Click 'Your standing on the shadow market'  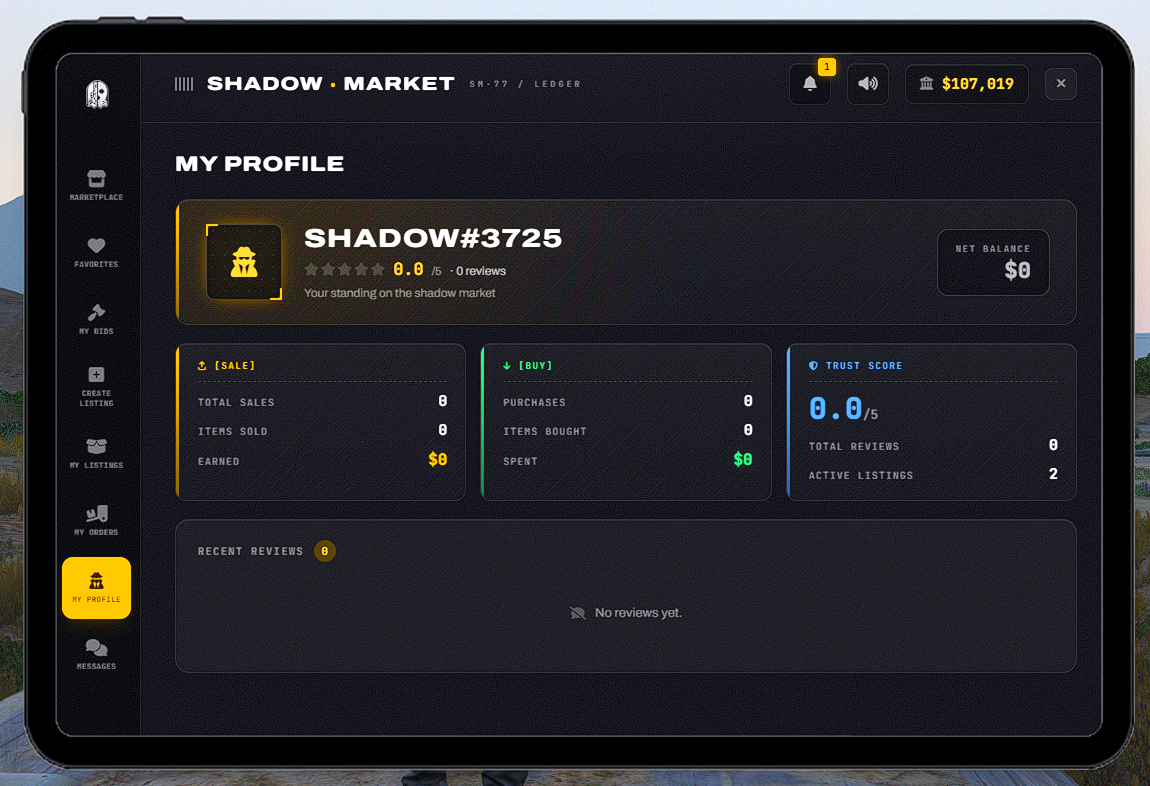(400, 293)
